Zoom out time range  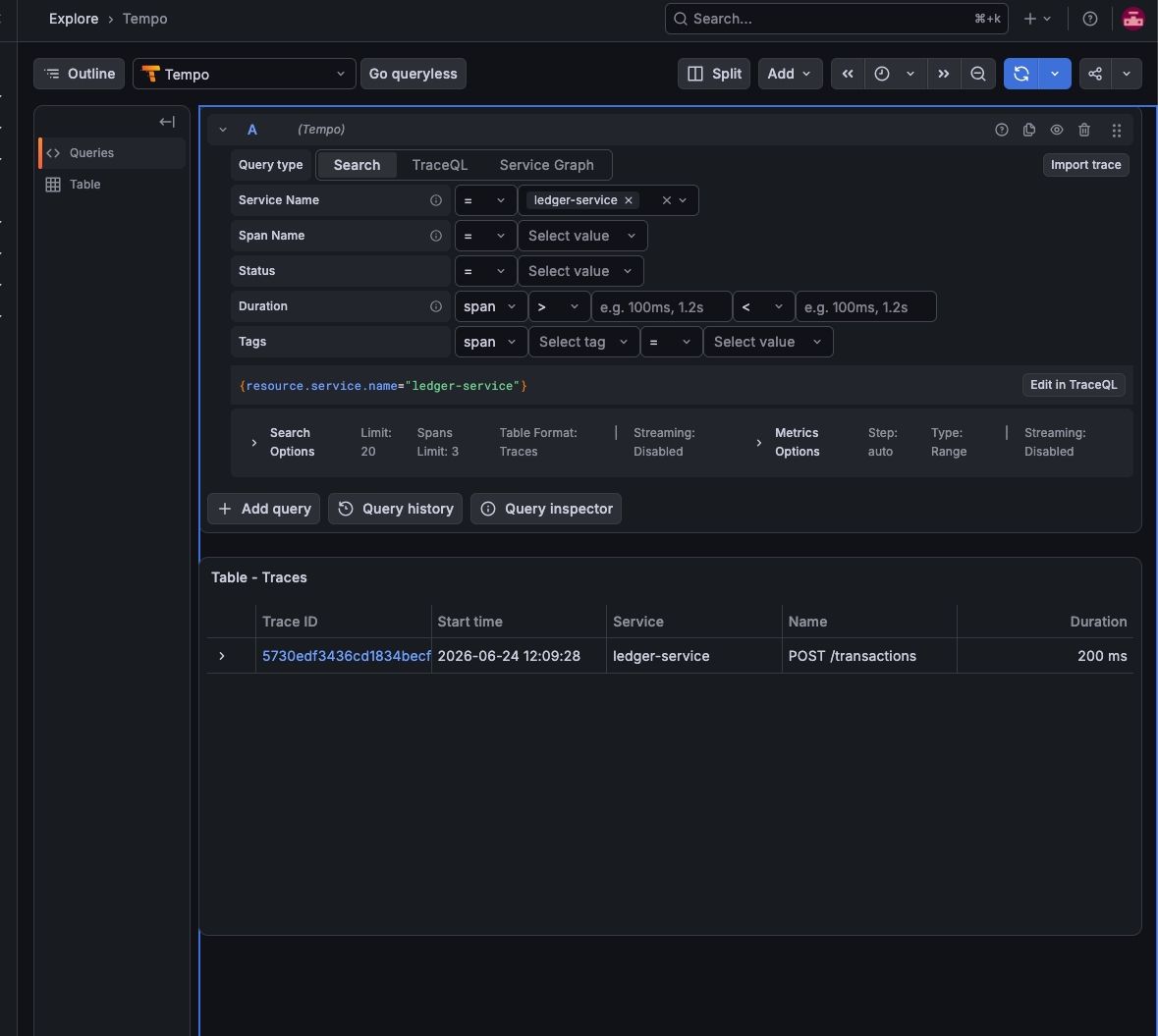click(978, 74)
